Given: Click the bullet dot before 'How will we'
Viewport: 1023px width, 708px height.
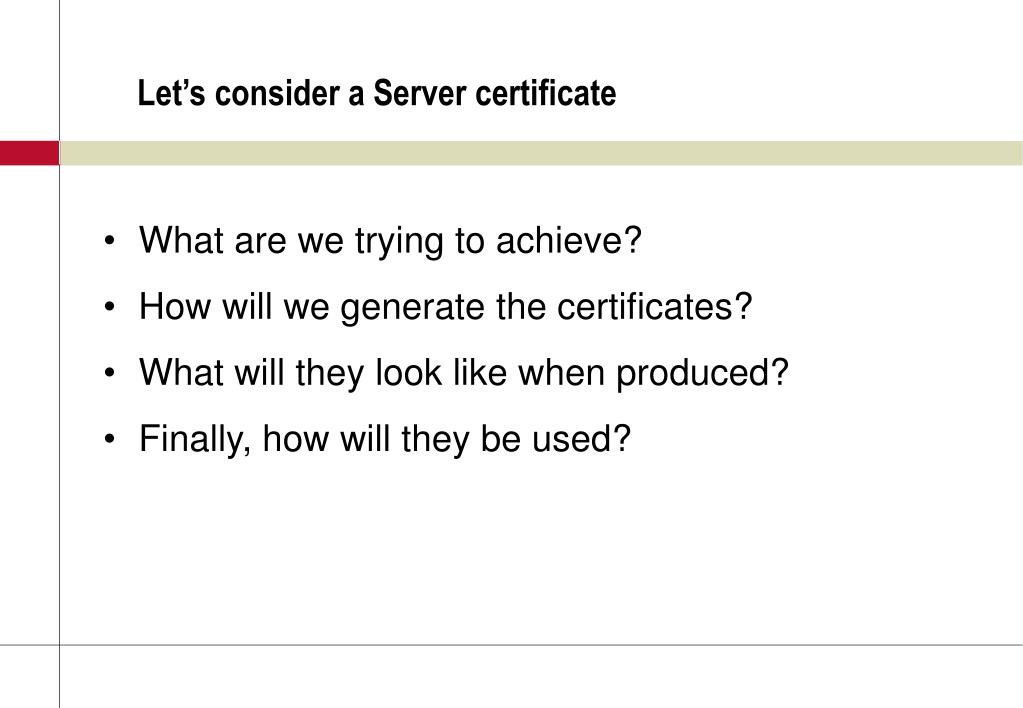Looking at the screenshot, I should click(x=109, y=307).
